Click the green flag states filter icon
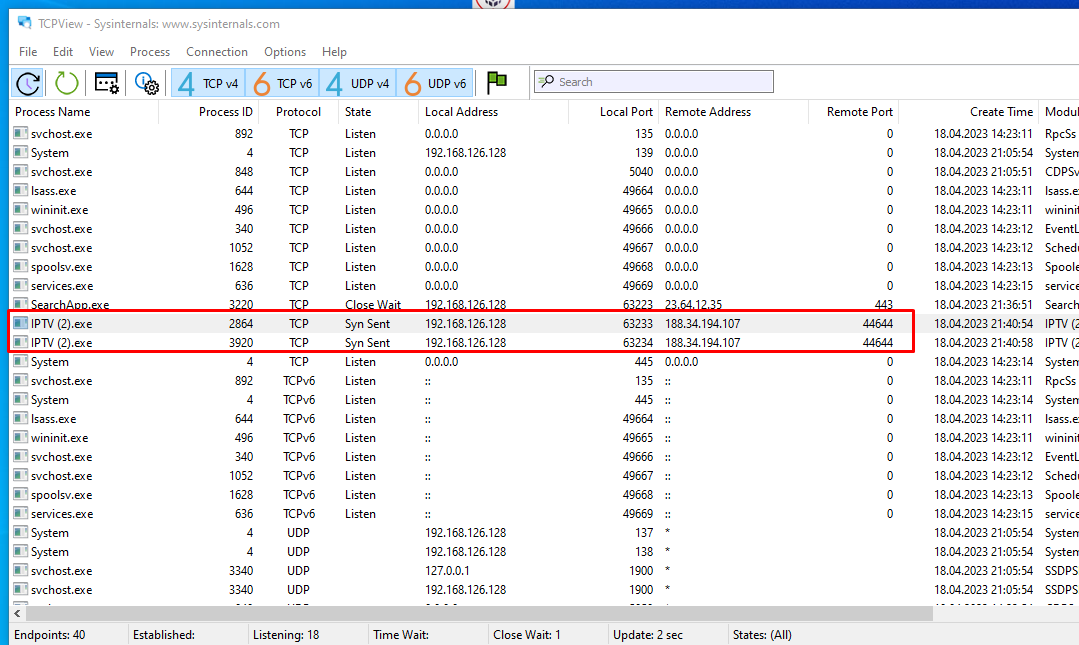1079x645 pixels. pyautogui.click(x=496, y=82)
